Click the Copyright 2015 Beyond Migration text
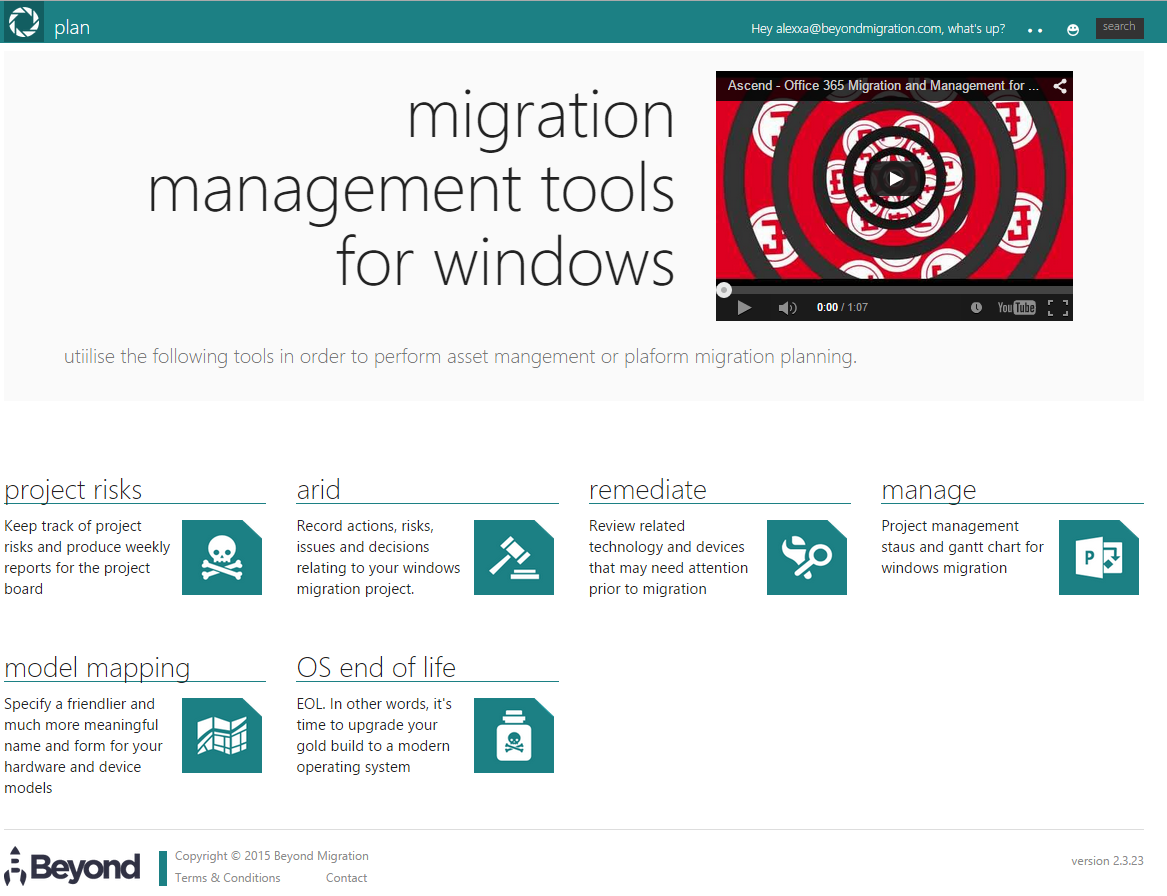 272,856
